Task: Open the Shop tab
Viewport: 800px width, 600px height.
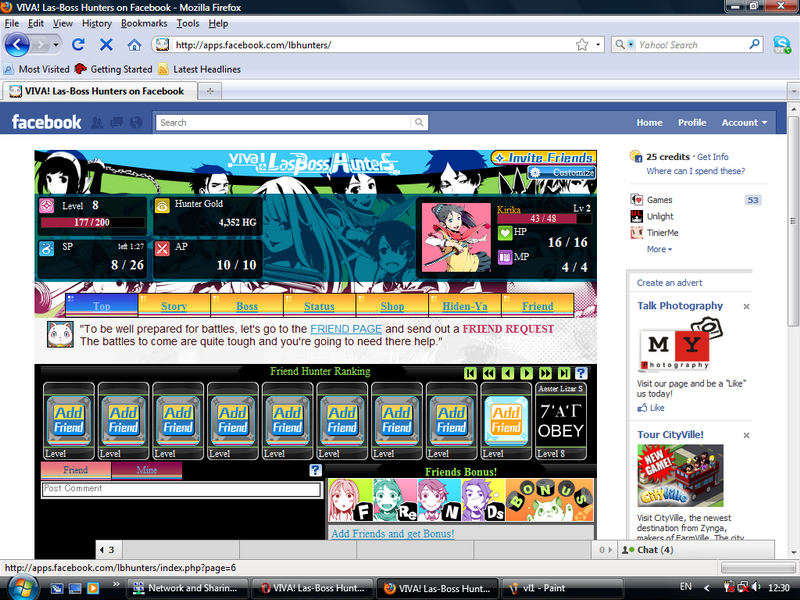Action: (392, 306)
